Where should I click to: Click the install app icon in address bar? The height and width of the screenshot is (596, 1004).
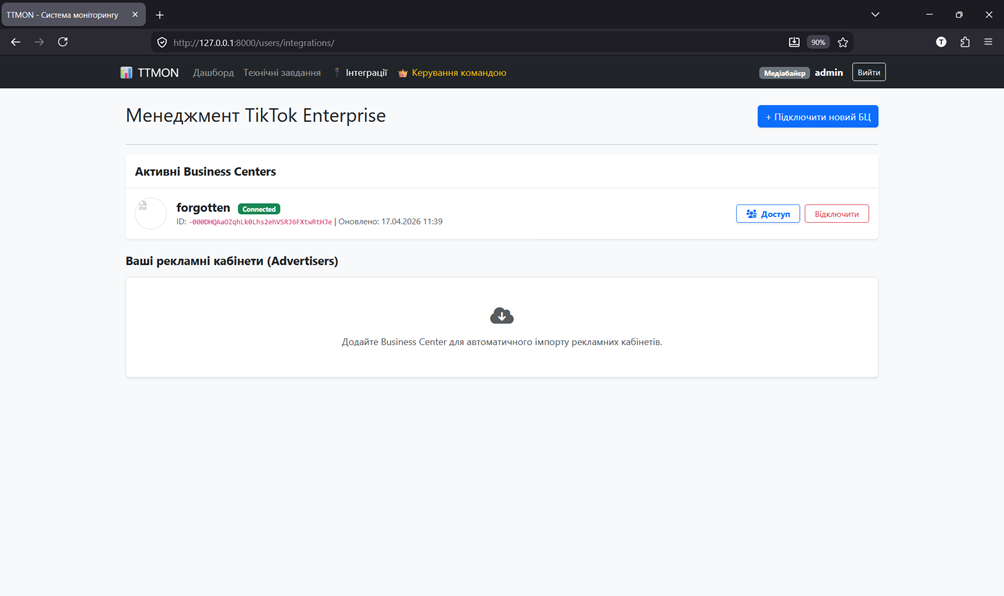click(x=794, y=42)
